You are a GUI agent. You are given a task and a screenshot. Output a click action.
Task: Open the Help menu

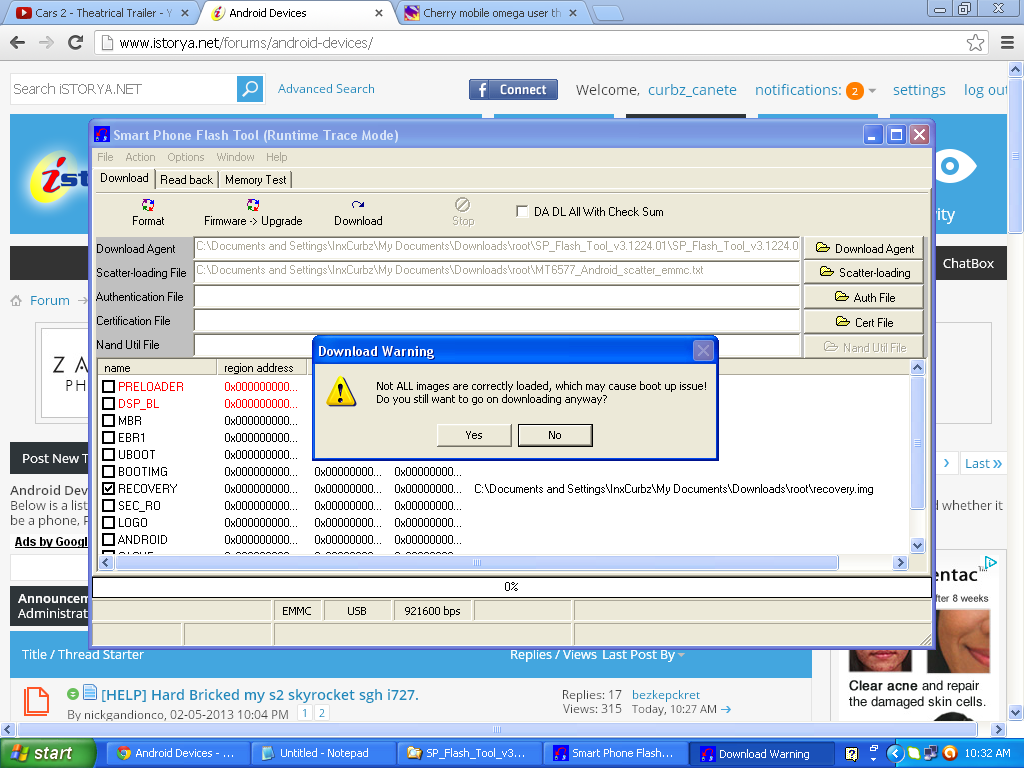tap(276, 157)
